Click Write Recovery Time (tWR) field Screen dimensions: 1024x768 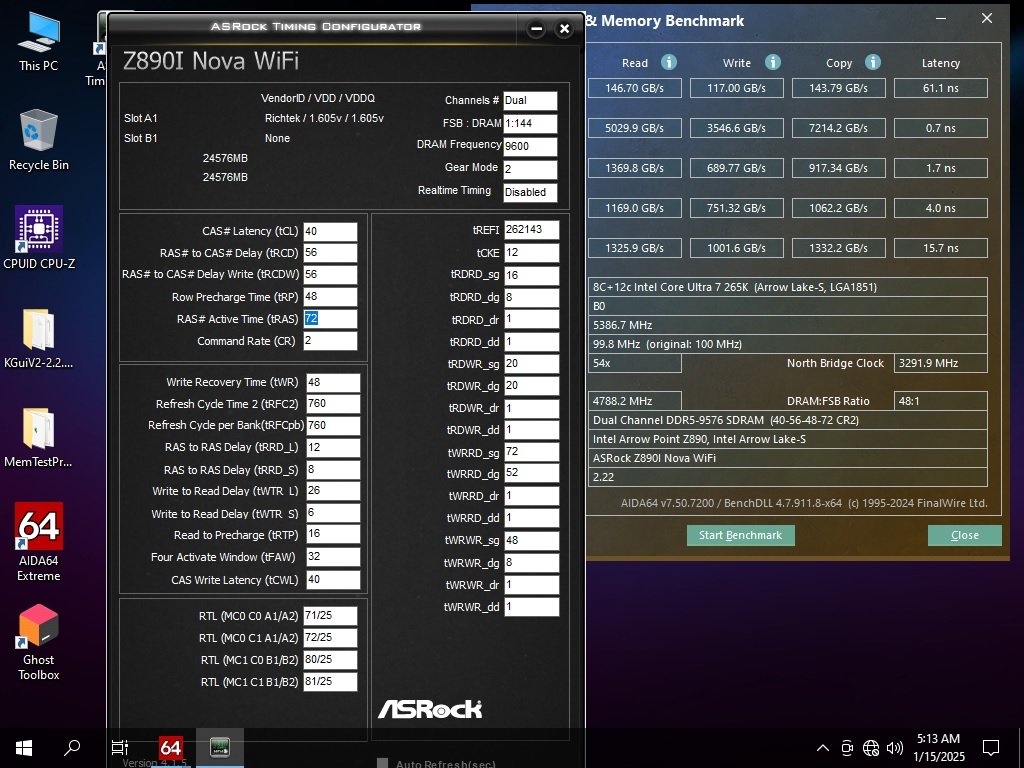(333, 383)
